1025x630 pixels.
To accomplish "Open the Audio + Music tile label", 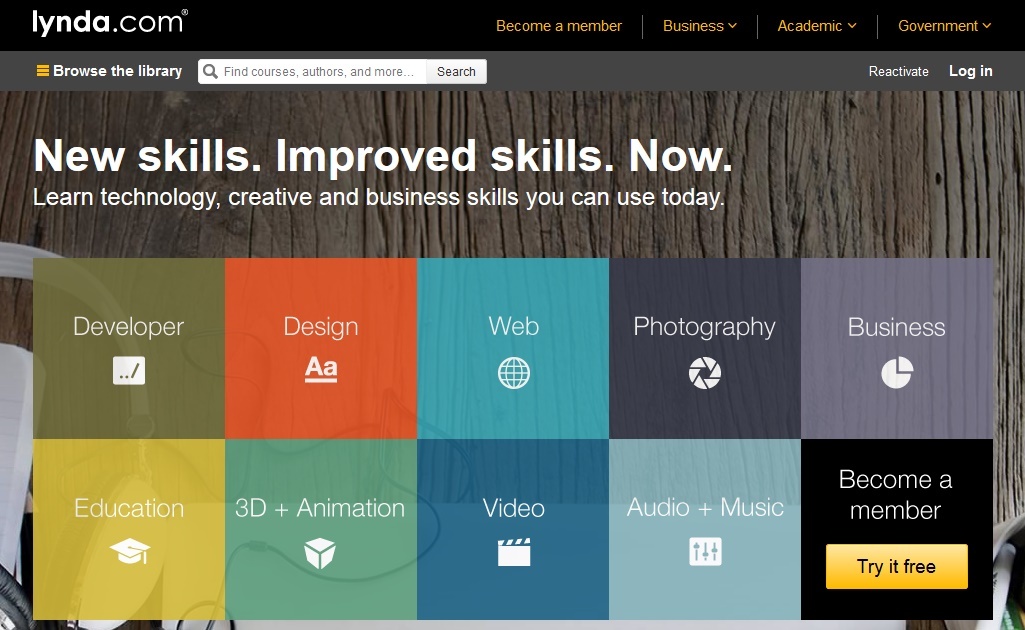I will pos(705,508).
